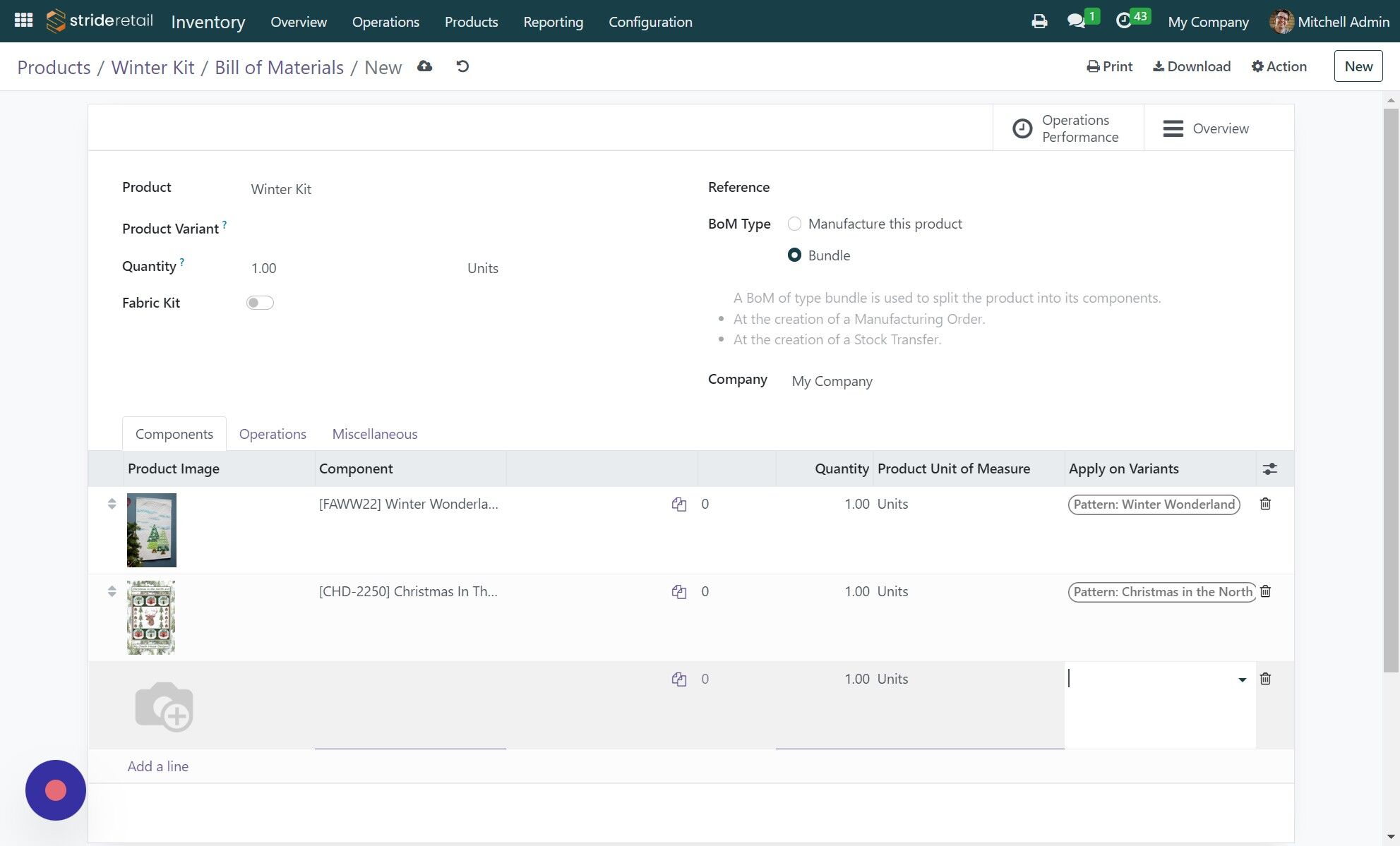Toggle the Fabric Kit switch
Image resolution: width=1400 pixels, height=846 pixels.
tap(260, 303)
